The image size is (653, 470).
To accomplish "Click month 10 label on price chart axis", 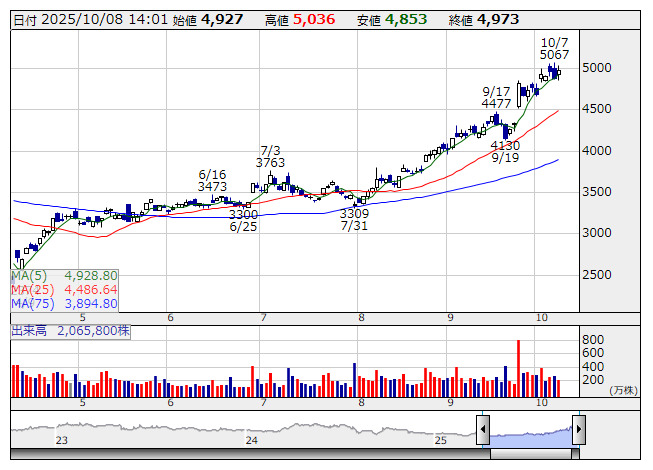I will click(x=541, y=318).
